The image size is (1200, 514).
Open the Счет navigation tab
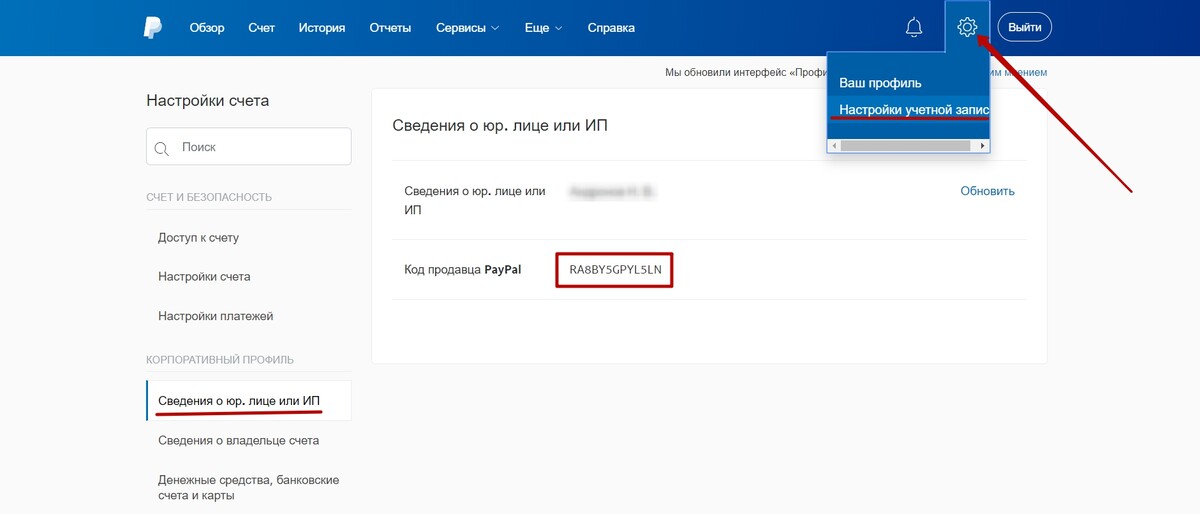tap(262, 28)
